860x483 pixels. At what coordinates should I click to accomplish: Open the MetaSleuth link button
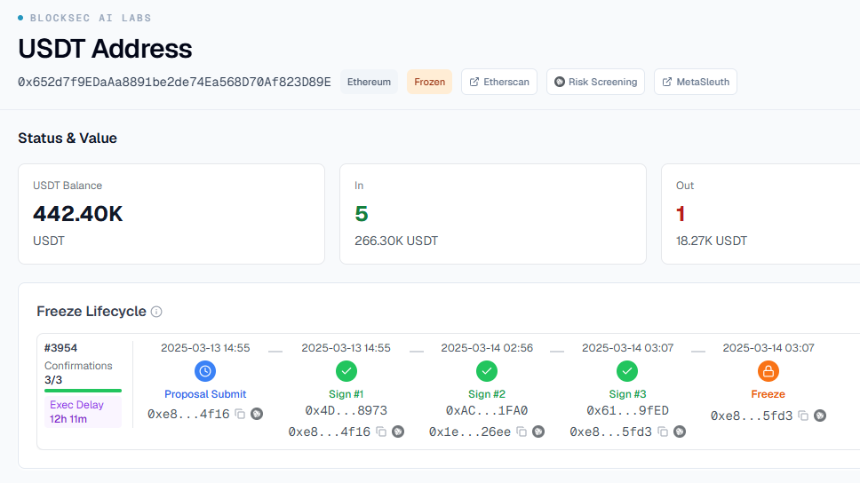click(695, 82)
